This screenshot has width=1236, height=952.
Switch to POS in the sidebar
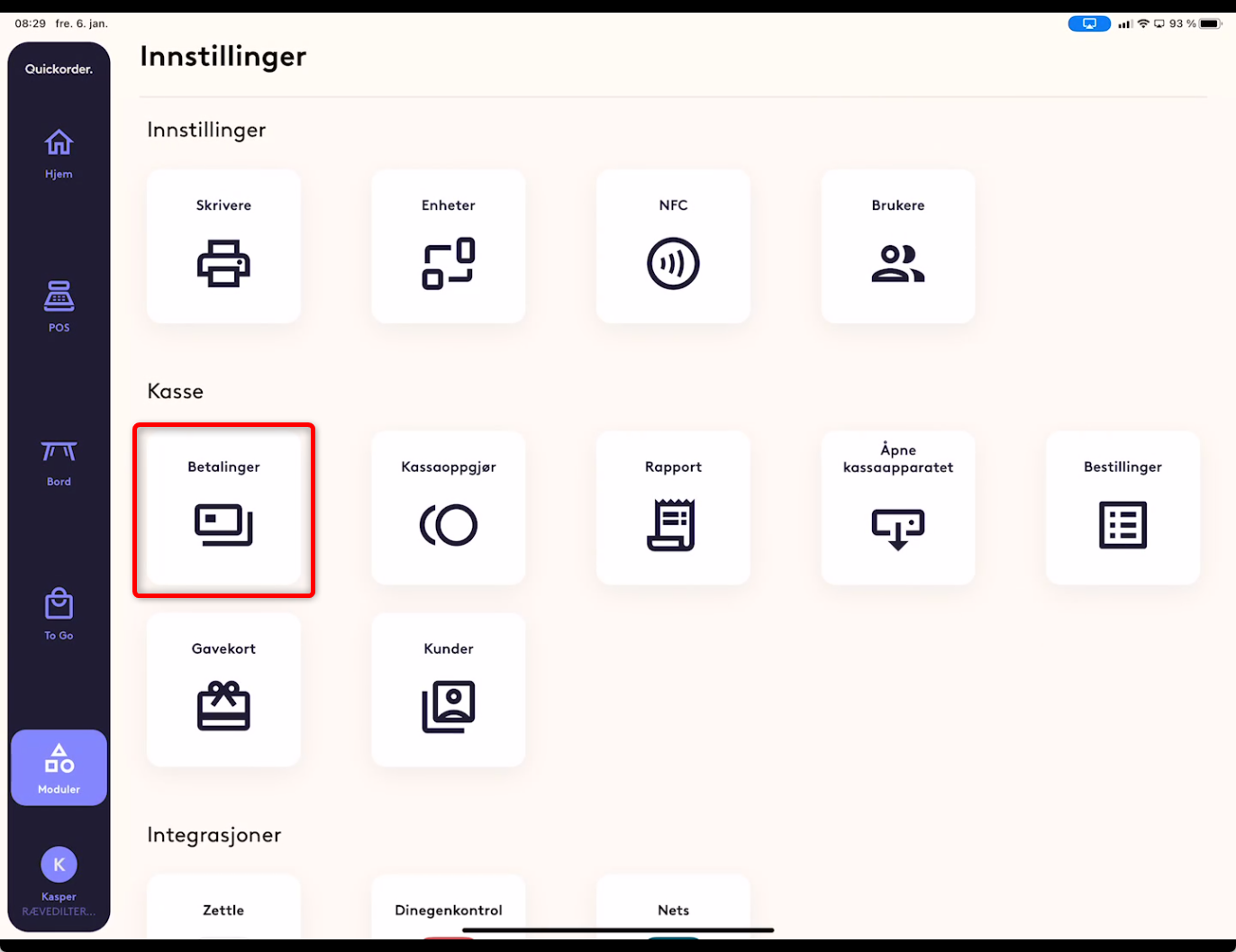(x=59, y=307)
